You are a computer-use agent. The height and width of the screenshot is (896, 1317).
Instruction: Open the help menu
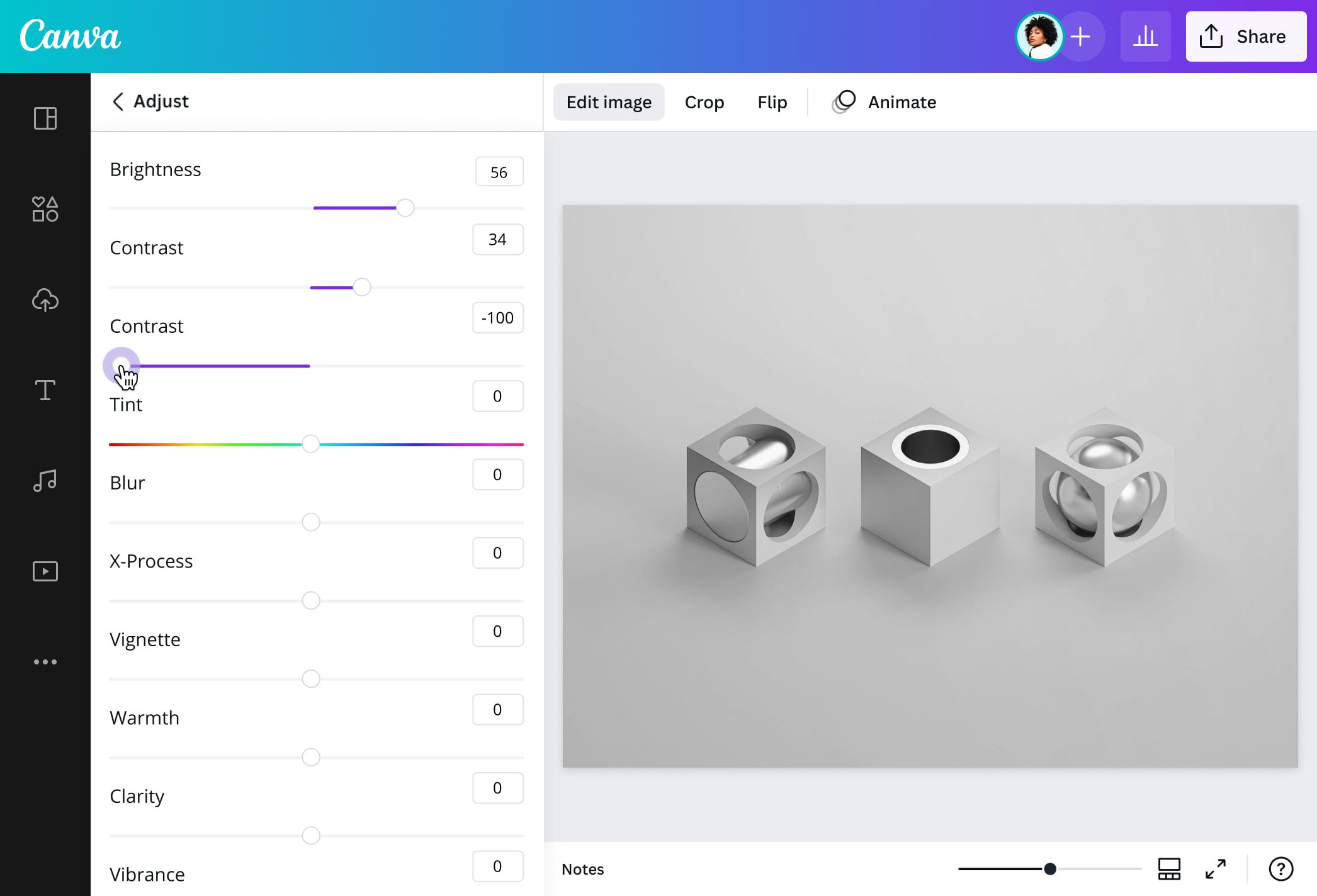point(1281,869)
